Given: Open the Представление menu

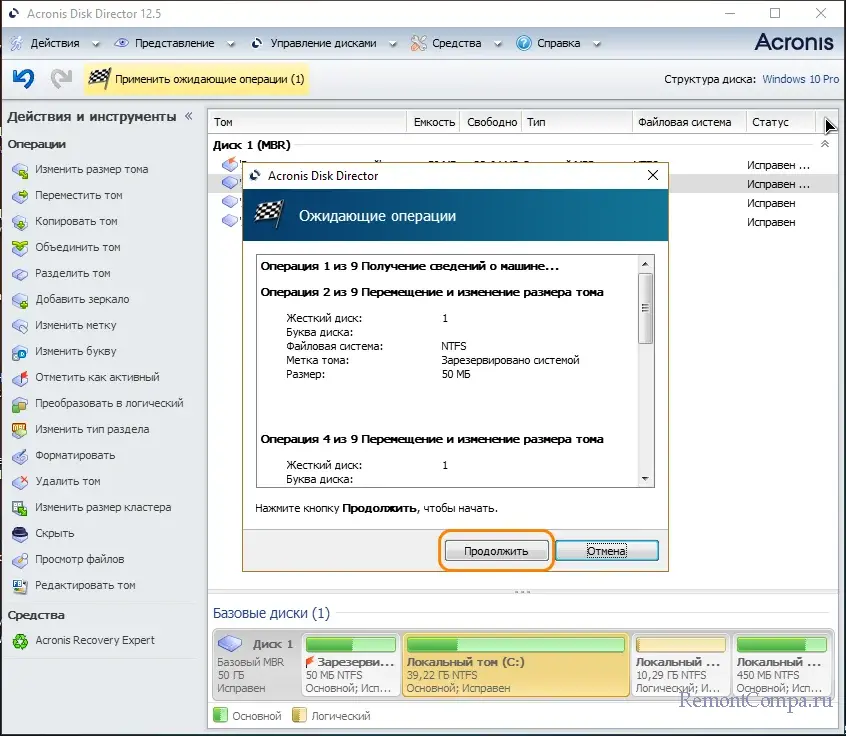Looking at the screenshot, I should click(x=174, y=43).
